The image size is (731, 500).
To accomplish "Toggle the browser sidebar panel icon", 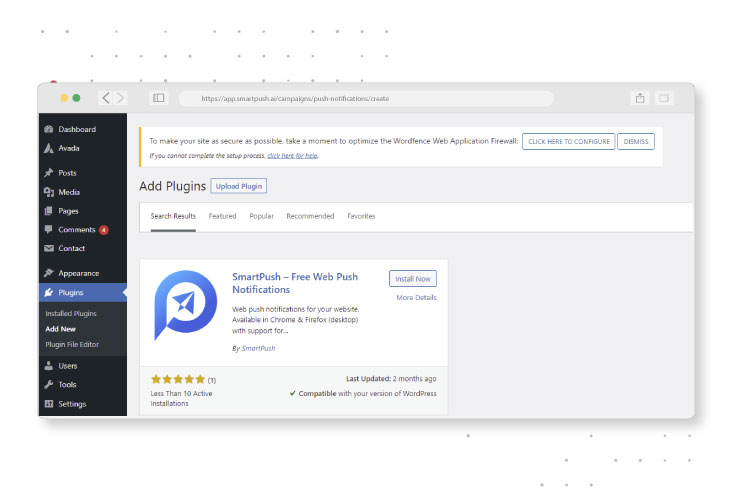I will [159, 98].
